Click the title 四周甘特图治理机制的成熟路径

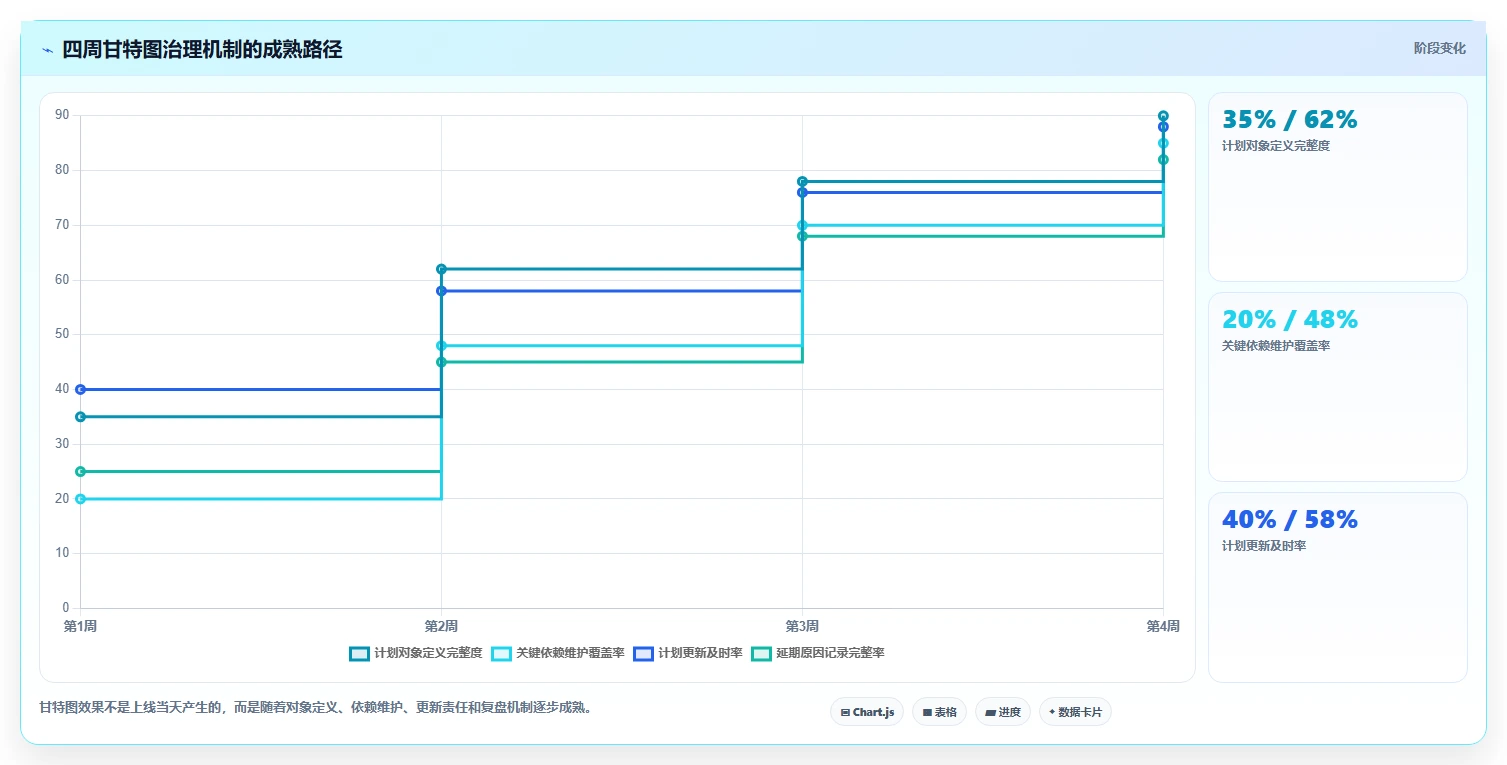202,50
